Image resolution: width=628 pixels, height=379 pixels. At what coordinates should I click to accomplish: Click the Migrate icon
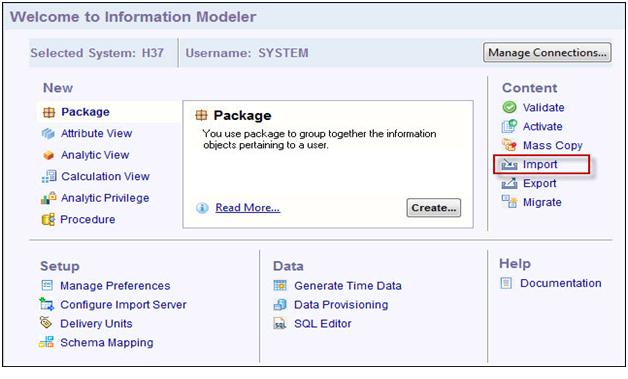(x=509, y=202)
